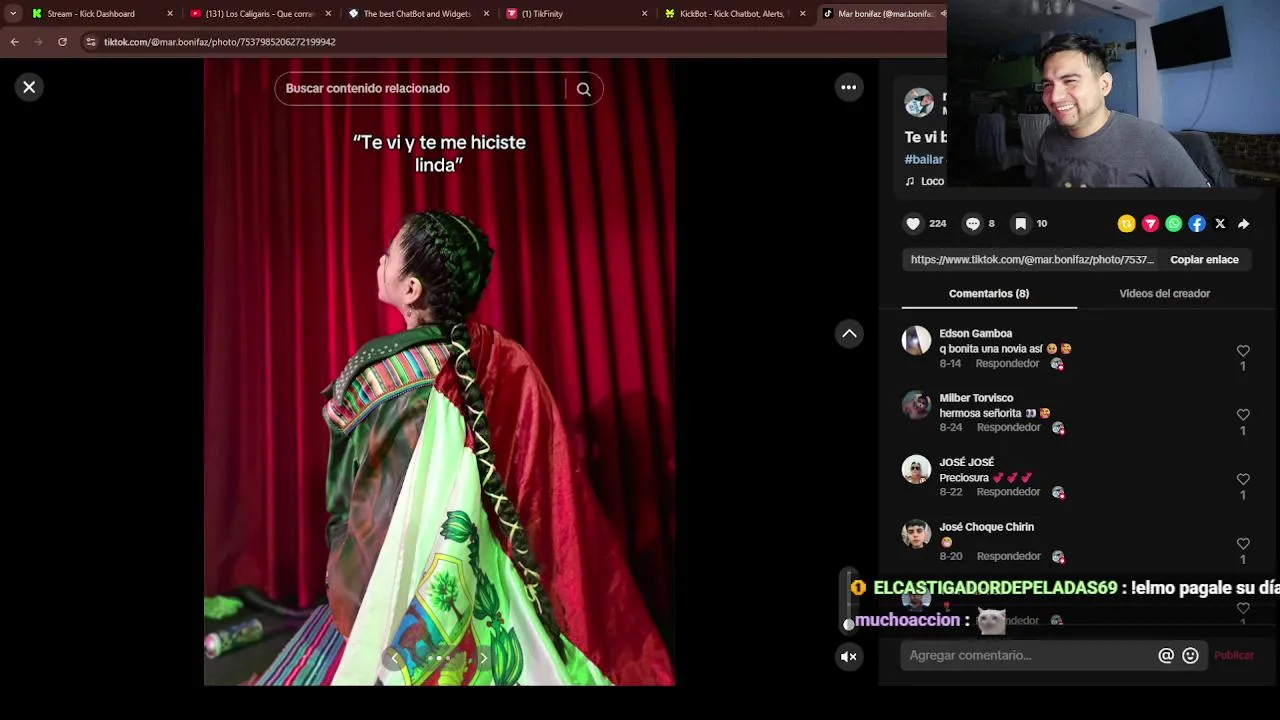The image size is (1280, 720).
Task: Open the emoji picker in comment box
Action: pos(1190,656)
